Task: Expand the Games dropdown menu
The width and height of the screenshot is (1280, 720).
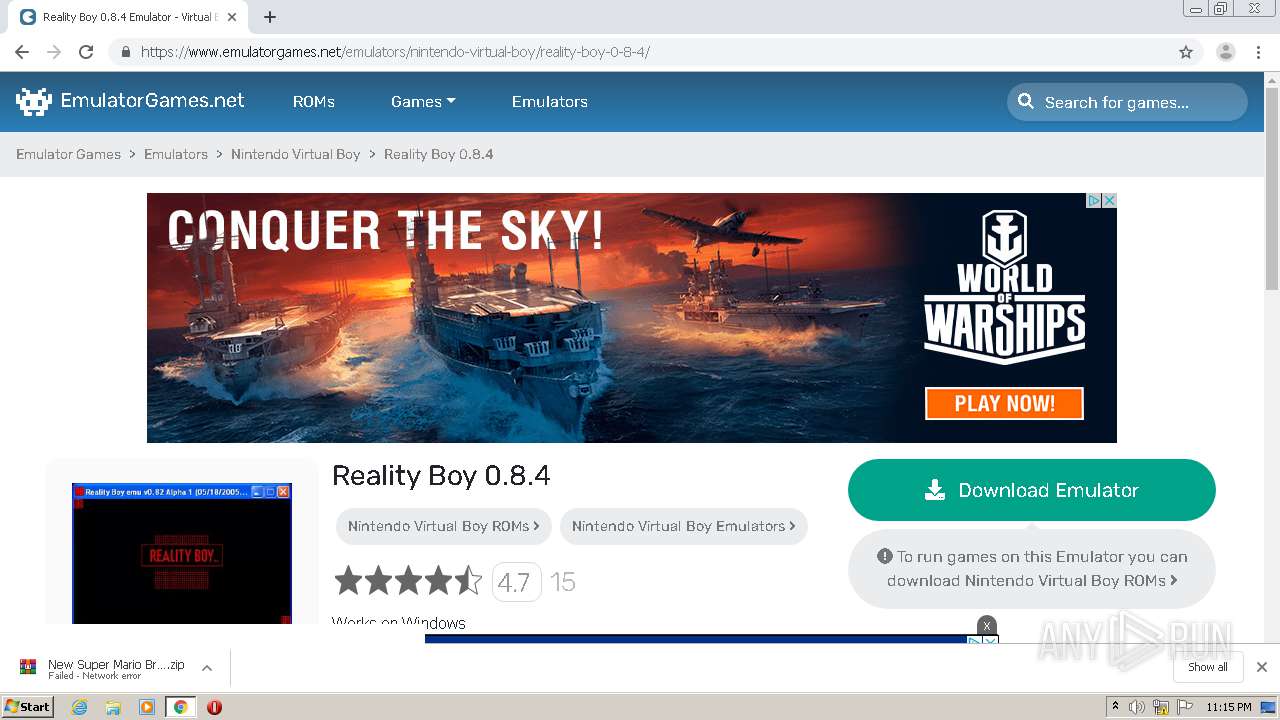Action: (423, 101)
